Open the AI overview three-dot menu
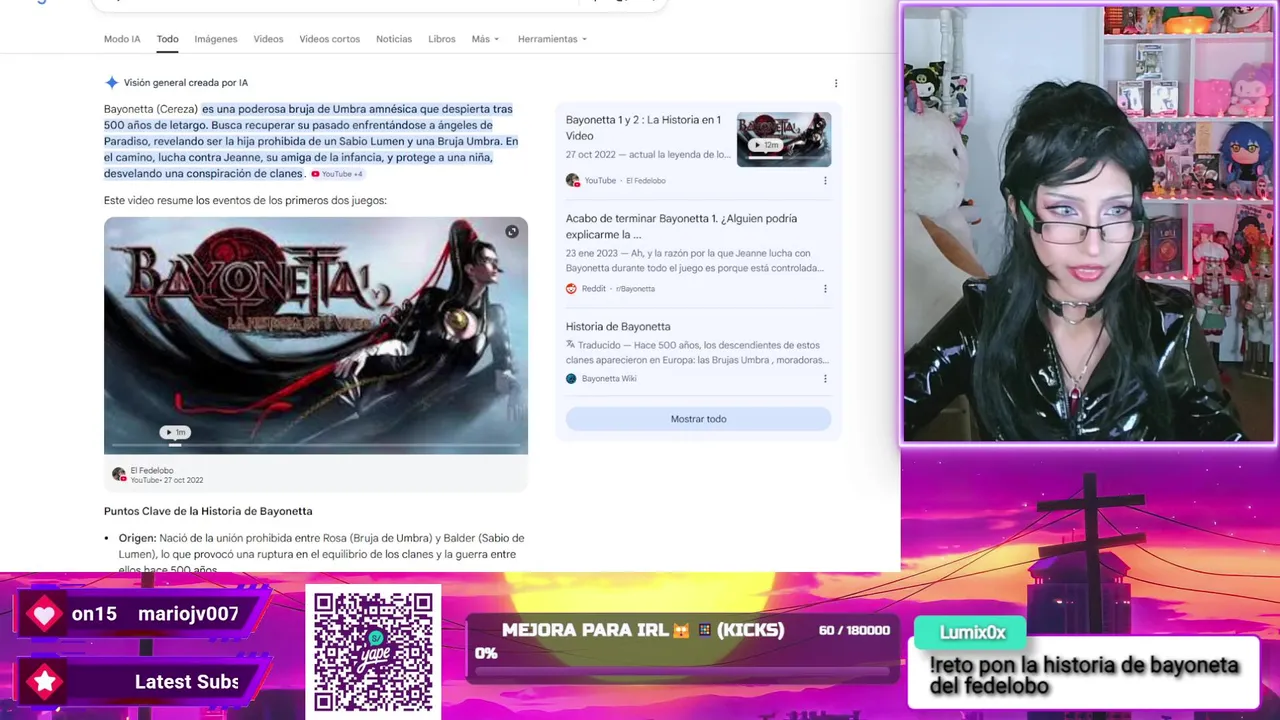 point(836,83)
